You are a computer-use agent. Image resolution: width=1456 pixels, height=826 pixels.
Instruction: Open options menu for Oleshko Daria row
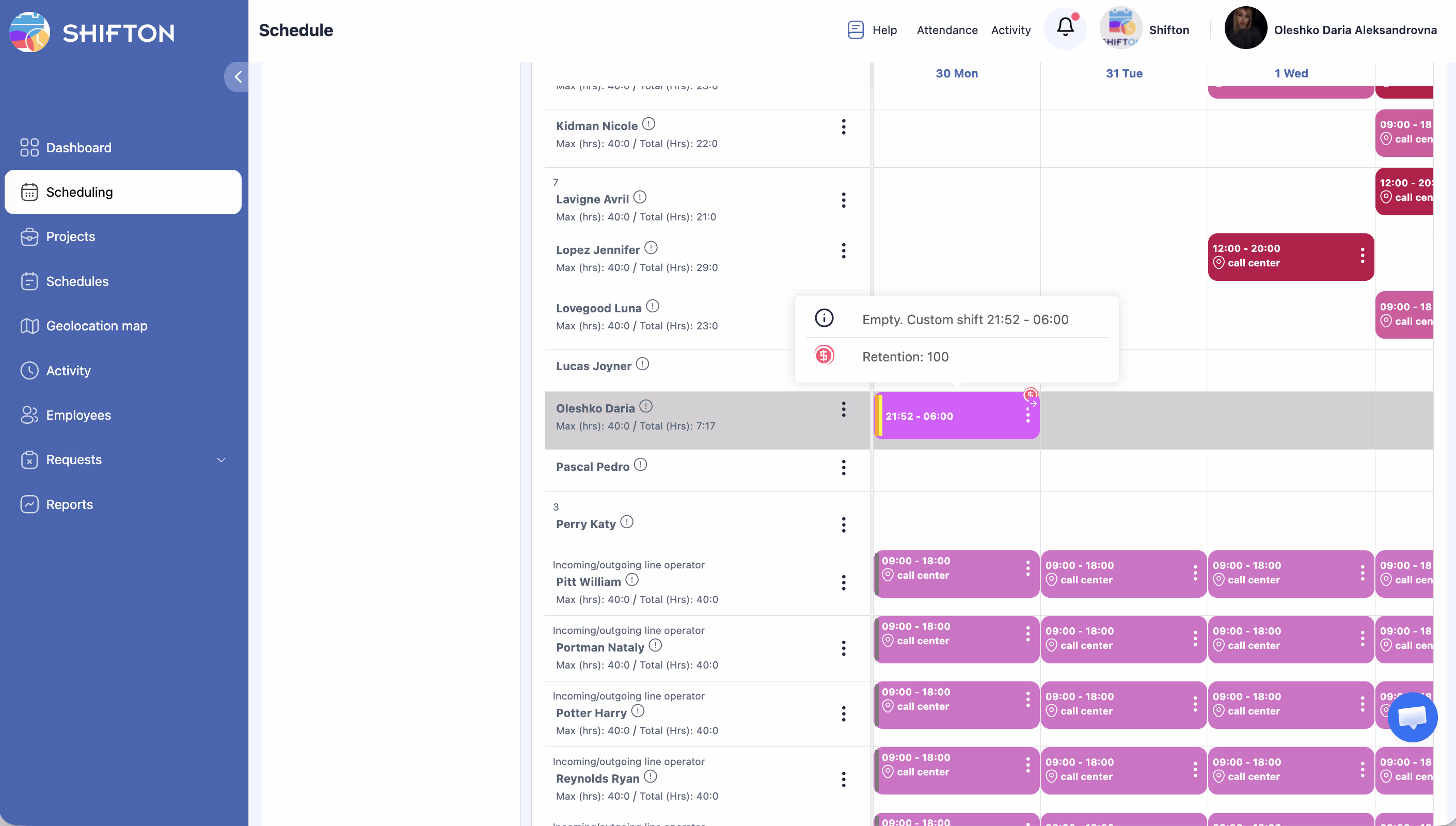(x=844, y=409)
